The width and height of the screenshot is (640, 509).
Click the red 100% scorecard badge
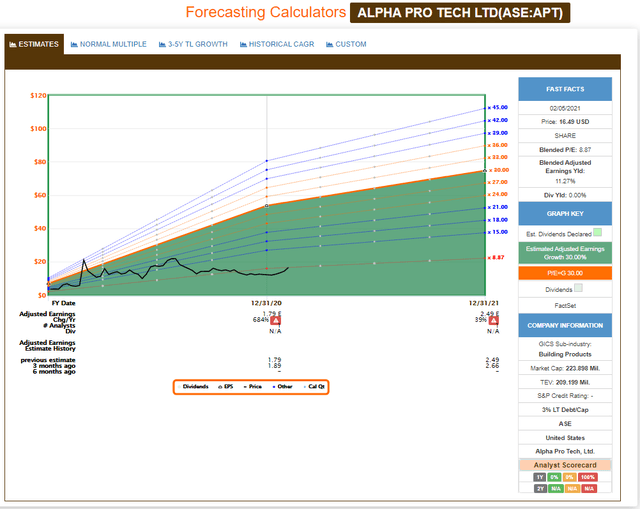(588, 477)
